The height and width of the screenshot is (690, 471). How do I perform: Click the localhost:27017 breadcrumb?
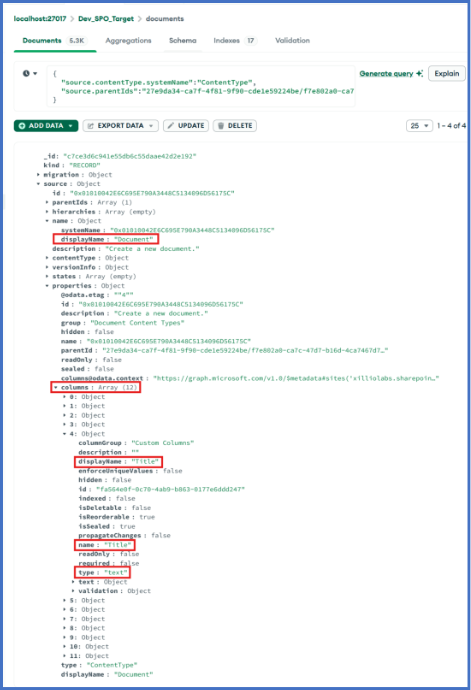(x=40, y=18)
